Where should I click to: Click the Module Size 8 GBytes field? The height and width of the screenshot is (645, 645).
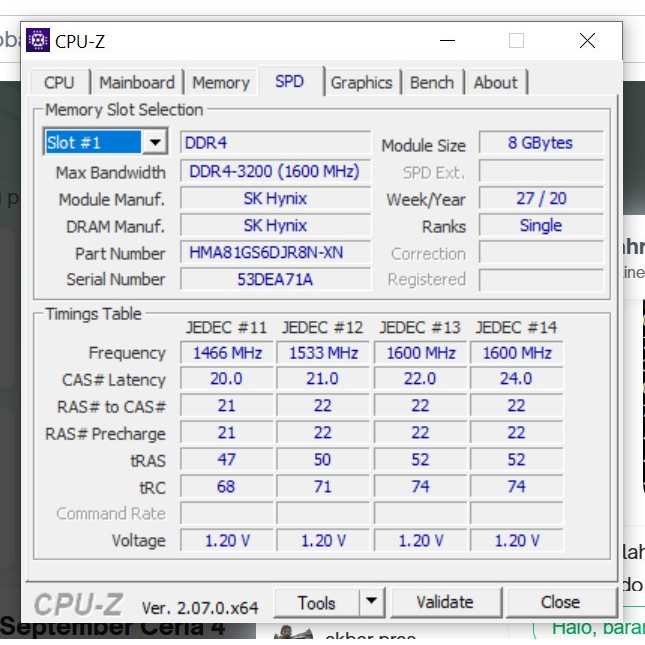pos(541,143)
